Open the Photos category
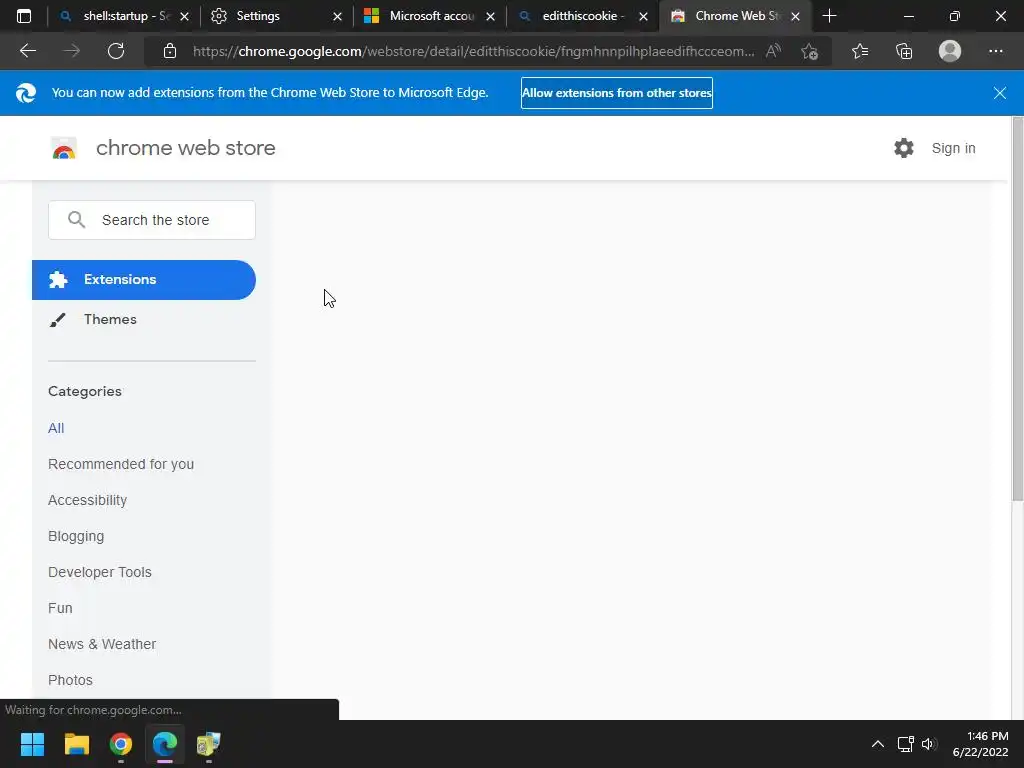This screenshot has width=1024, height=768. tap(71, 679)
